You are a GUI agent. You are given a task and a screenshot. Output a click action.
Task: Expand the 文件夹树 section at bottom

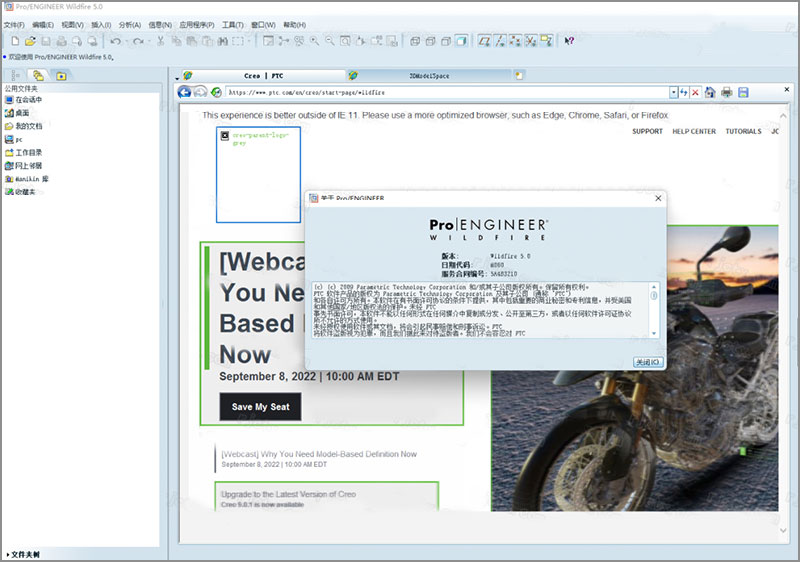point(22,553)
